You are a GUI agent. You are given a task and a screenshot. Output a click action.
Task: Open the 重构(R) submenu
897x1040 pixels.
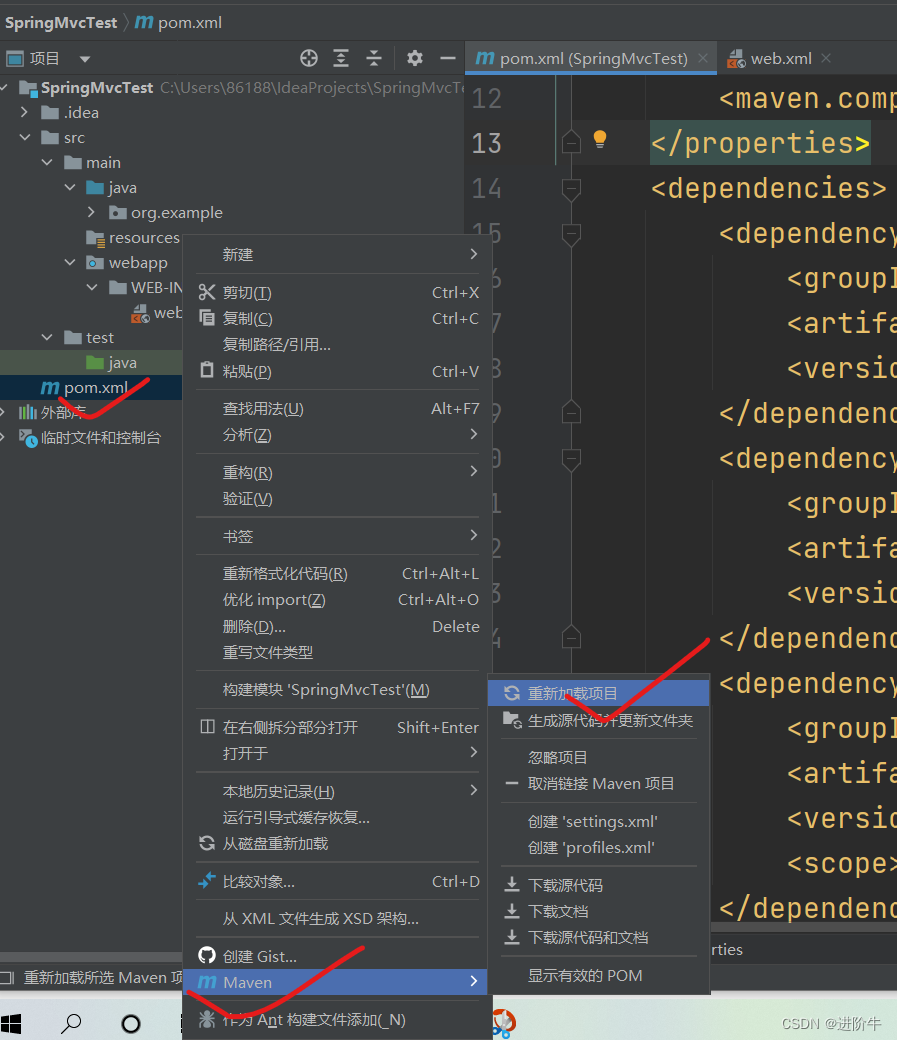(x=338, y=472)
